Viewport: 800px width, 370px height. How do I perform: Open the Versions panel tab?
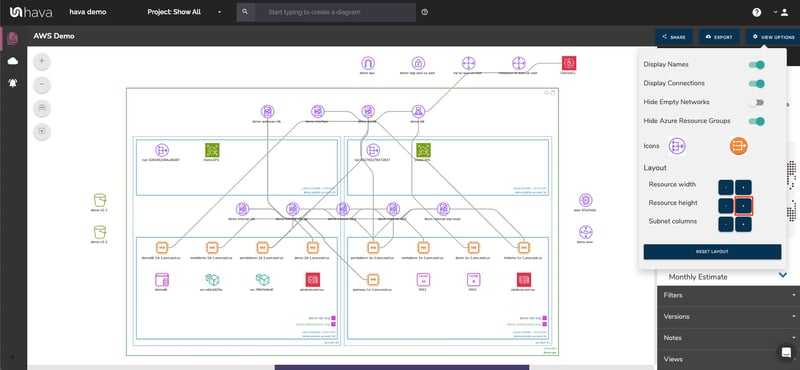[x=728, y=317]
